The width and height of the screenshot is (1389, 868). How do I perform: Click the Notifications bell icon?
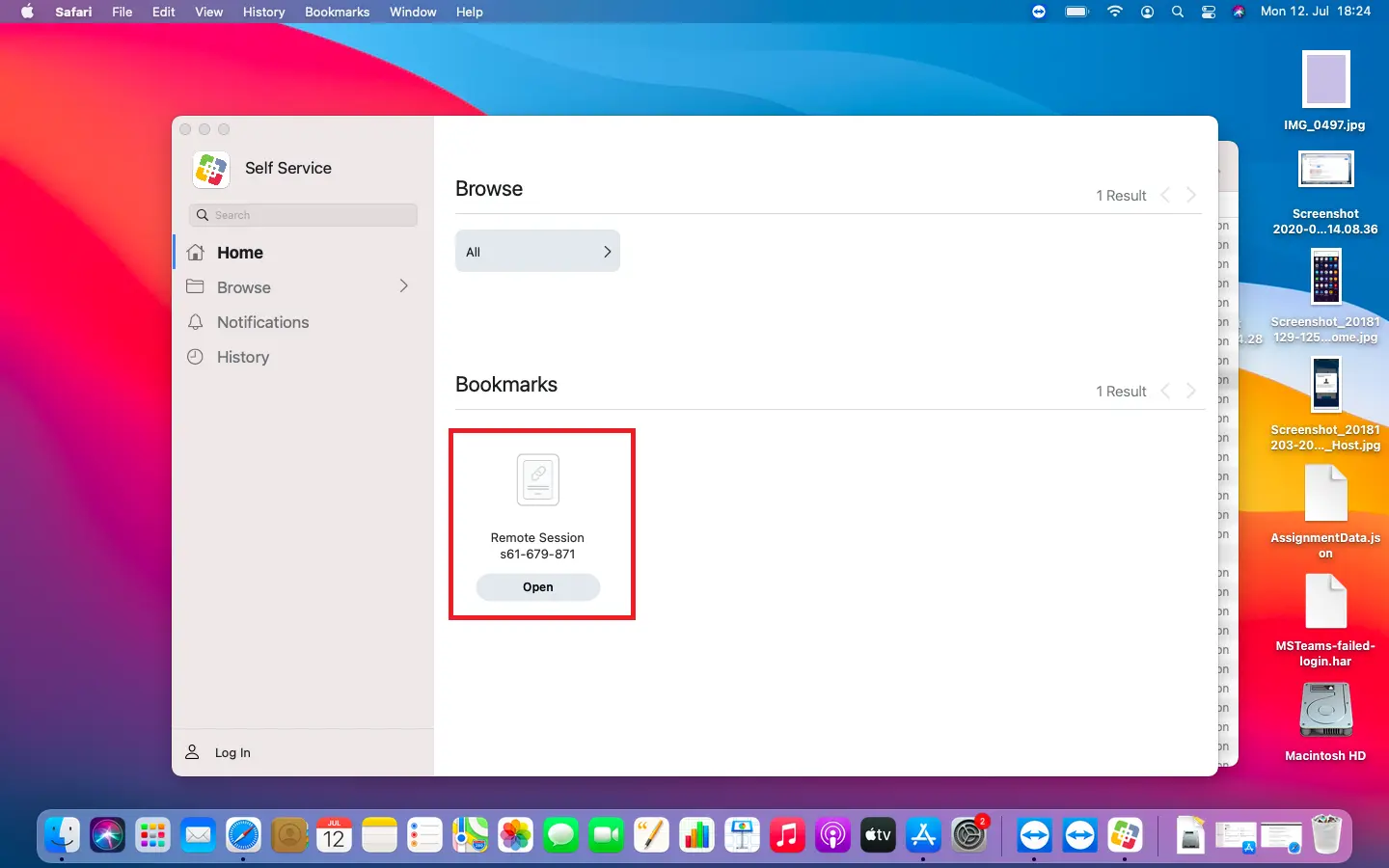pyautogui.click(x=196, y=322)
